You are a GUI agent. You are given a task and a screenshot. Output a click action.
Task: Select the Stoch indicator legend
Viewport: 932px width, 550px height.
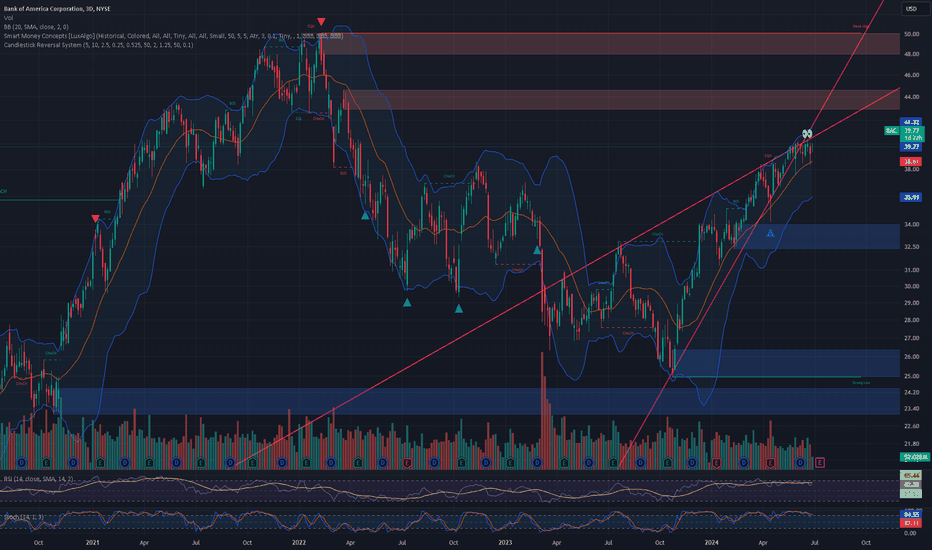pyautogui.click(x=24, y=517)
